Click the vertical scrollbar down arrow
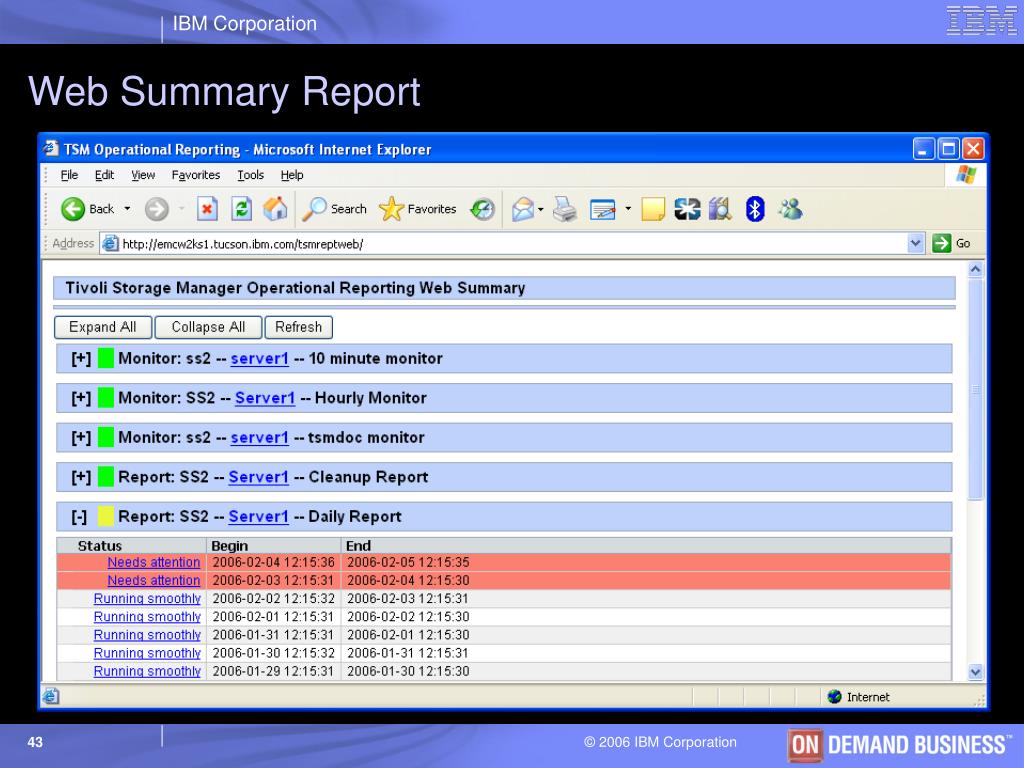1024x768 pixels. click(x=975, y=672)
